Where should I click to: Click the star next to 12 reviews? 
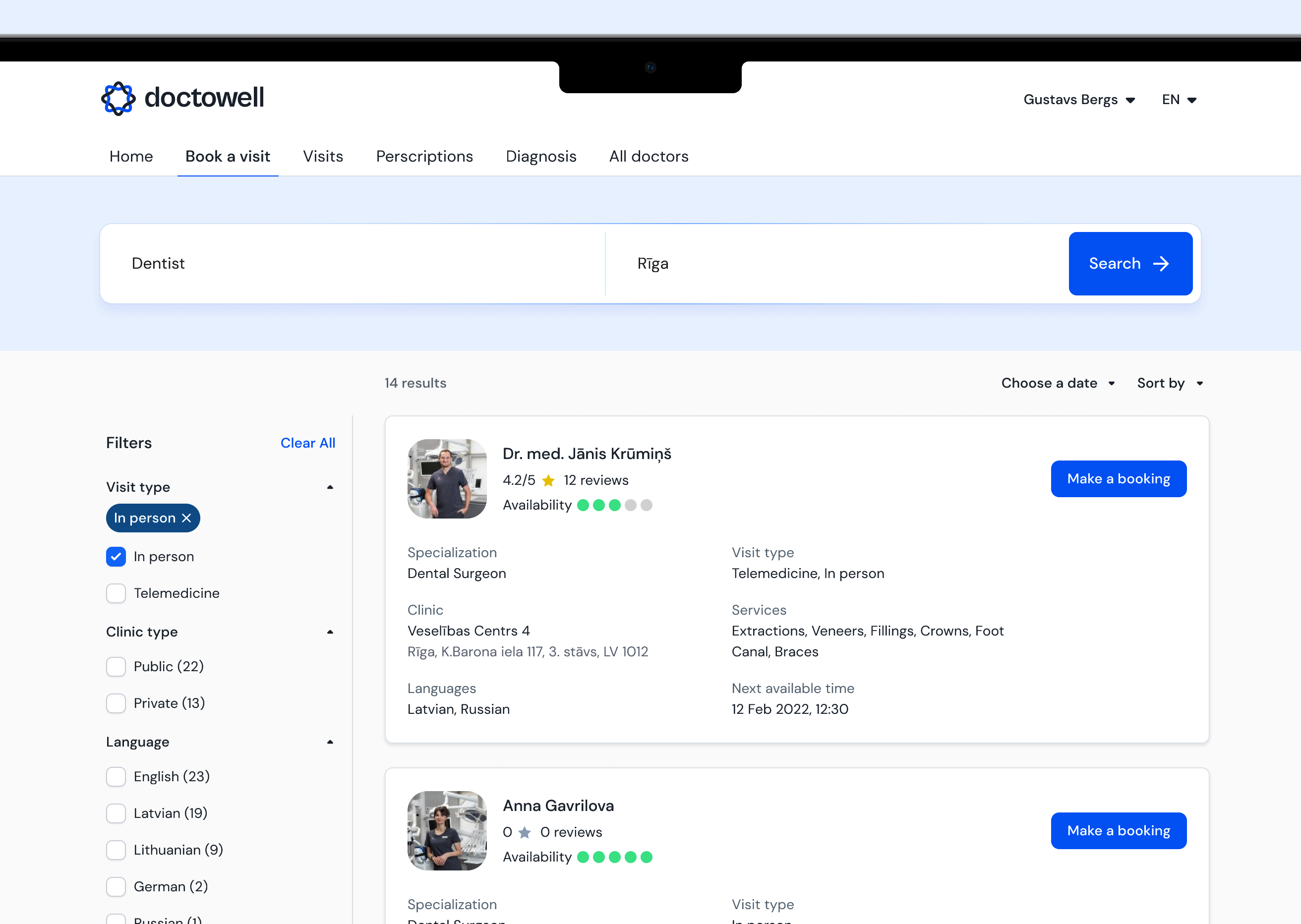pos(549,481)
